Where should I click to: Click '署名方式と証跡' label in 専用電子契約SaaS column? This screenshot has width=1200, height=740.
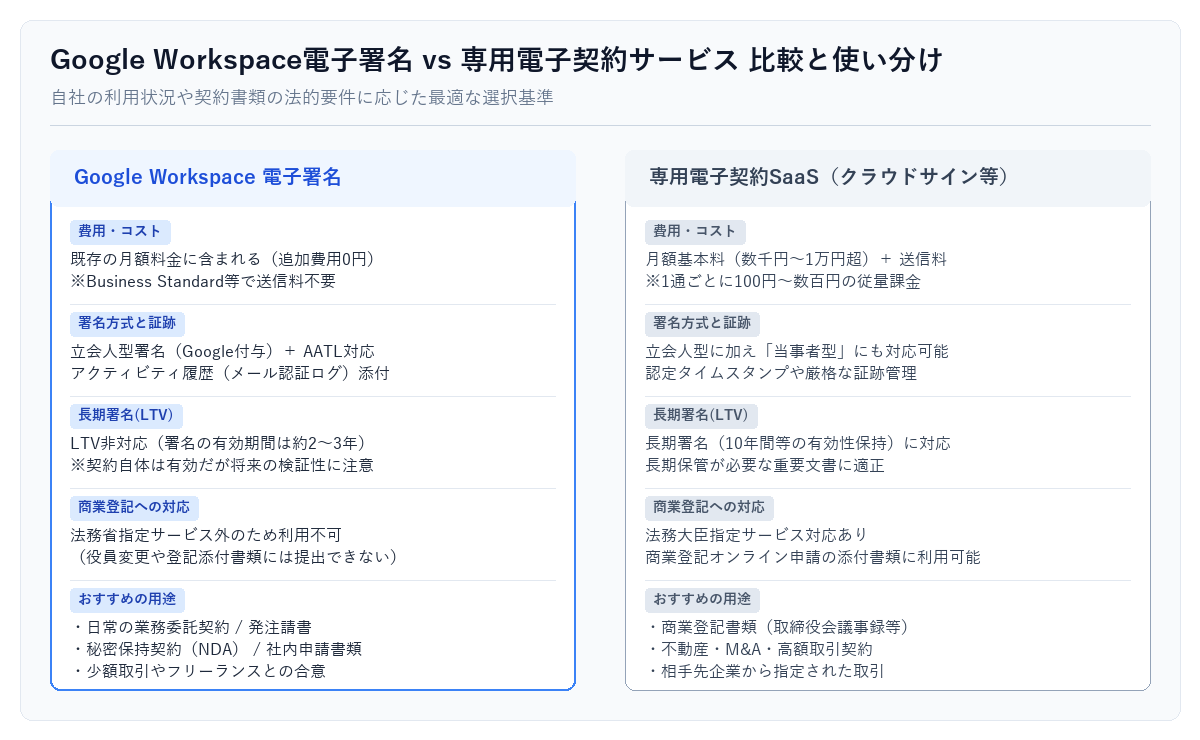[702, 324]
